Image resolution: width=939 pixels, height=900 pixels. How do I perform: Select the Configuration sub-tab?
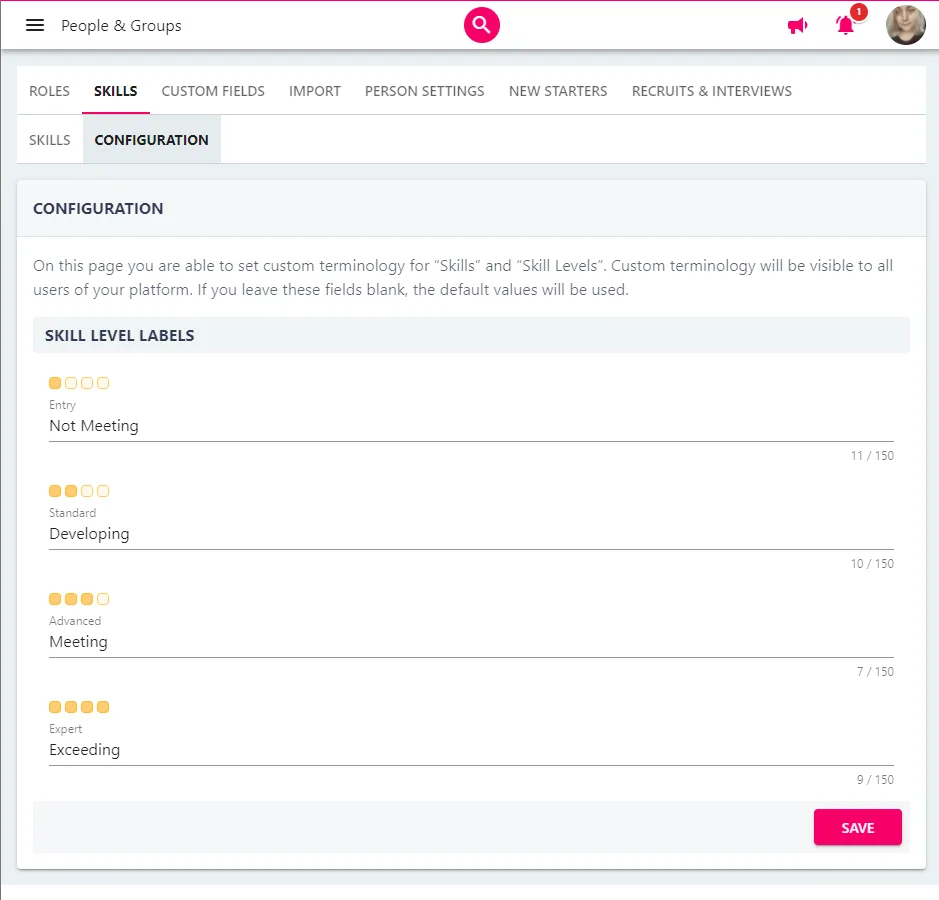pos(152,140)
